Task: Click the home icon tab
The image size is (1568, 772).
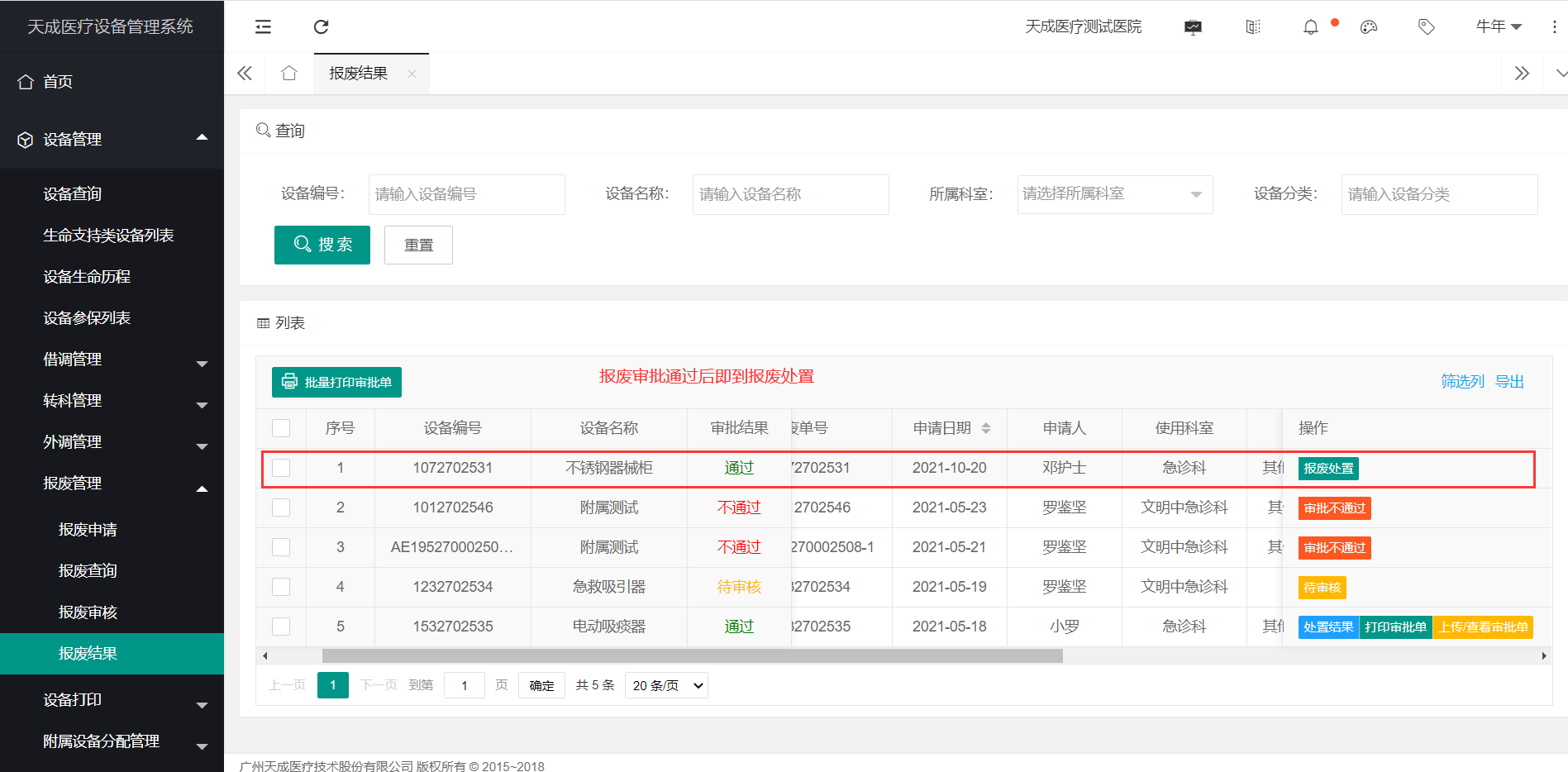Action: 288,74
